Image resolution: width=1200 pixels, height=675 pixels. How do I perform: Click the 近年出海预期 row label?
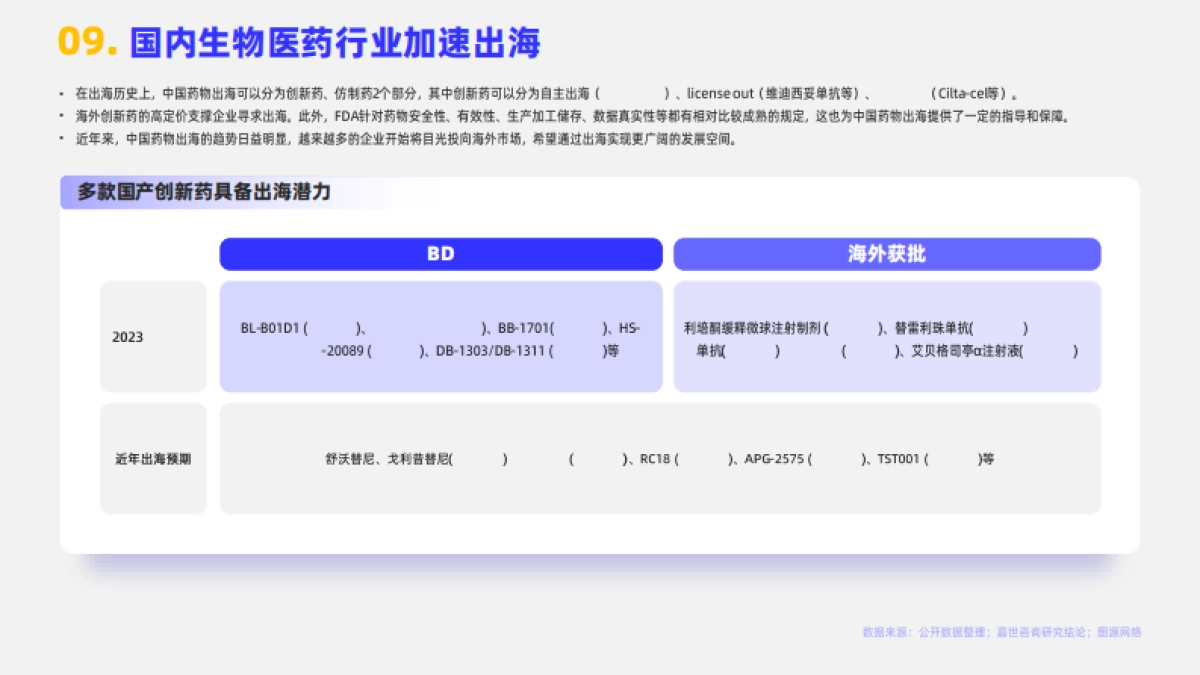point(153,458)
